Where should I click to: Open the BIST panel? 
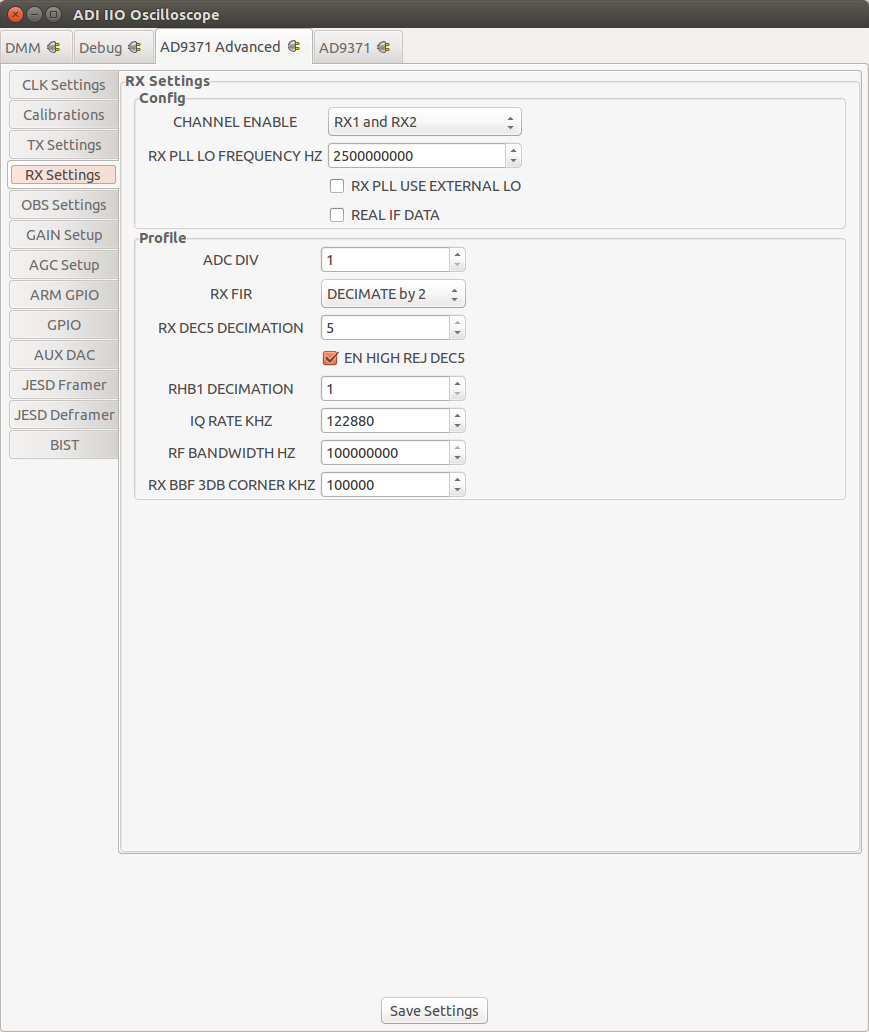pyautogui.click(x=63, y=445)
